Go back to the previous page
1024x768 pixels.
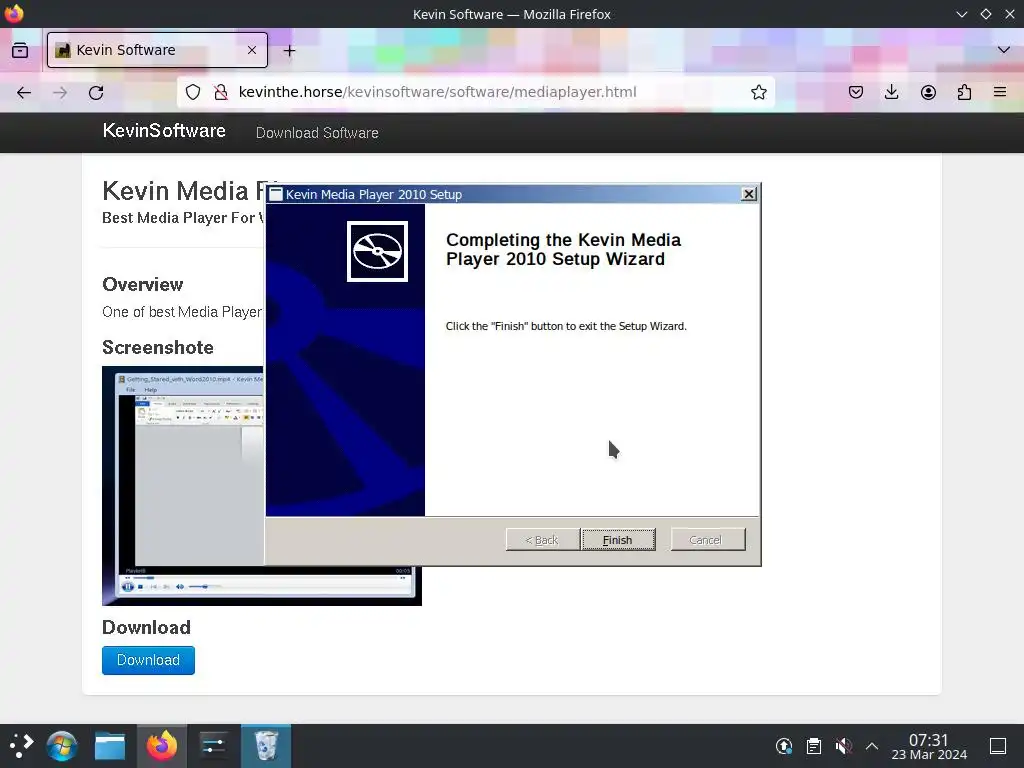(x=24, y=92)
